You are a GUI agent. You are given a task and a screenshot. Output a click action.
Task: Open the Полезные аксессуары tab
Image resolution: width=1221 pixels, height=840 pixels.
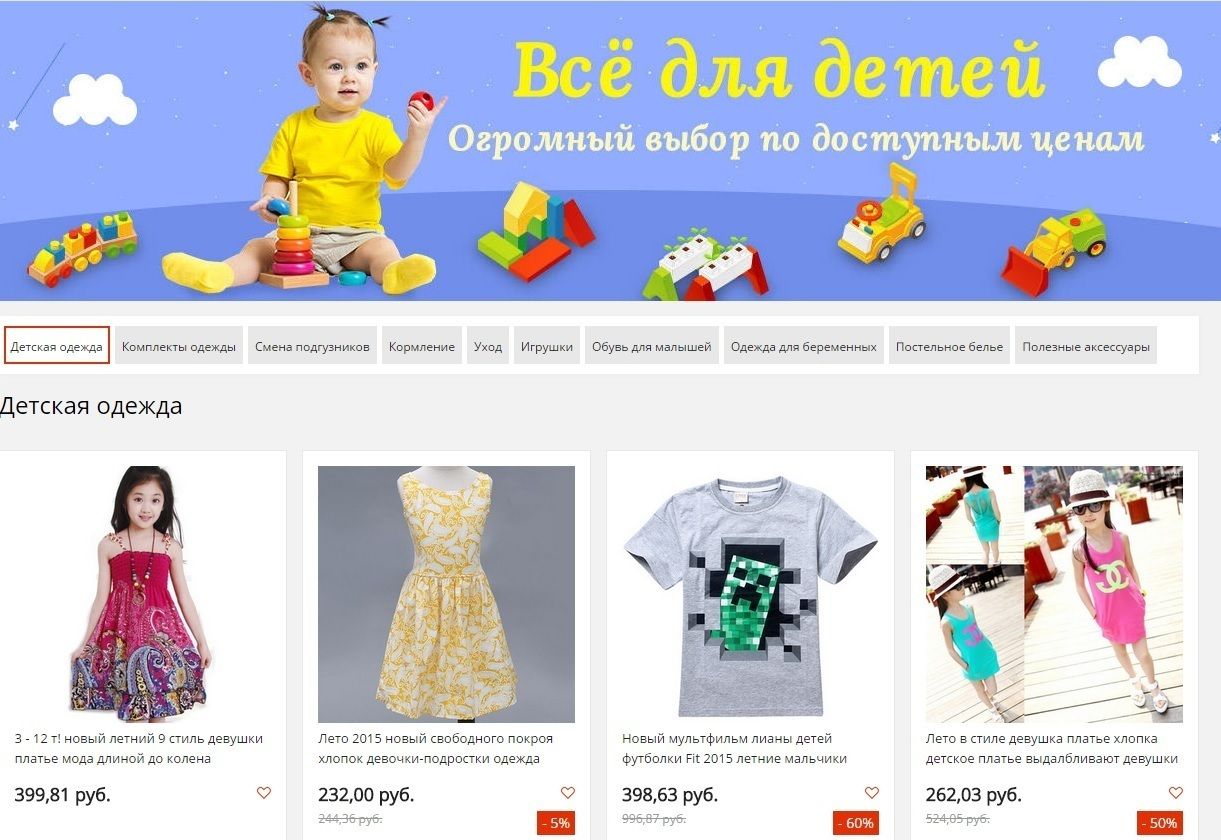[x=1086, y=346]
